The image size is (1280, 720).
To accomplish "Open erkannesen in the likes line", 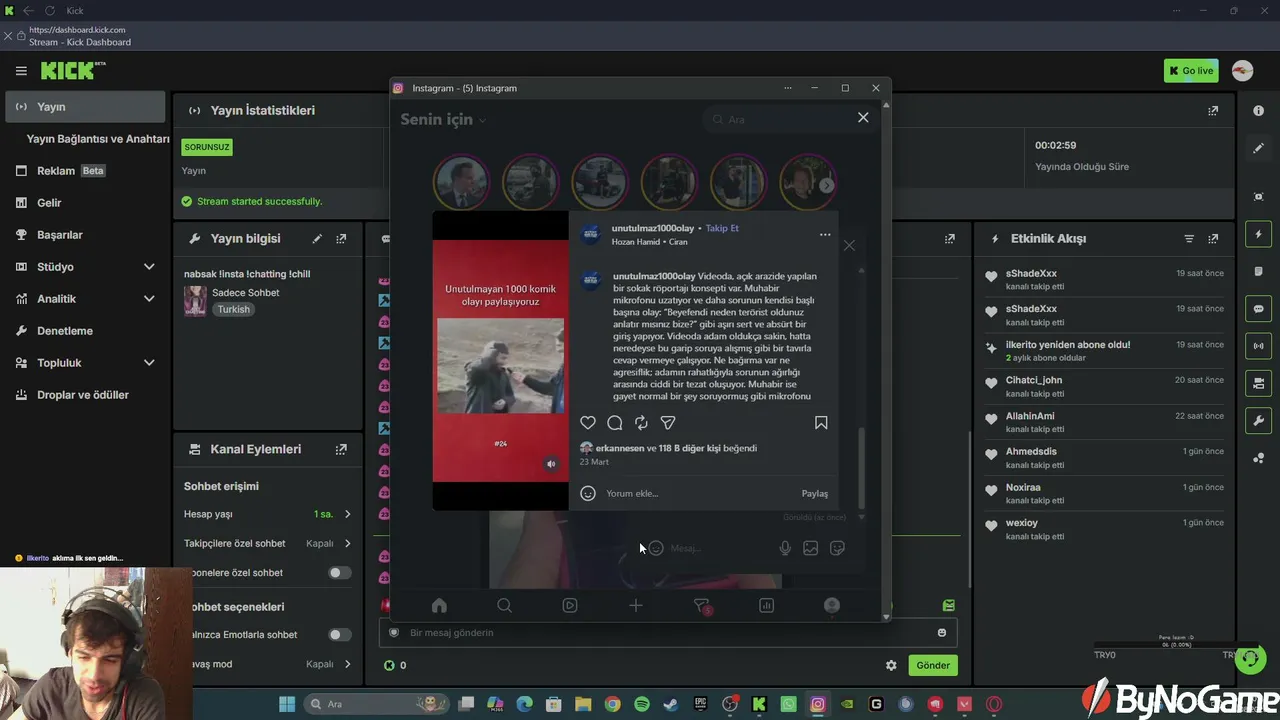I will [620, 448].
